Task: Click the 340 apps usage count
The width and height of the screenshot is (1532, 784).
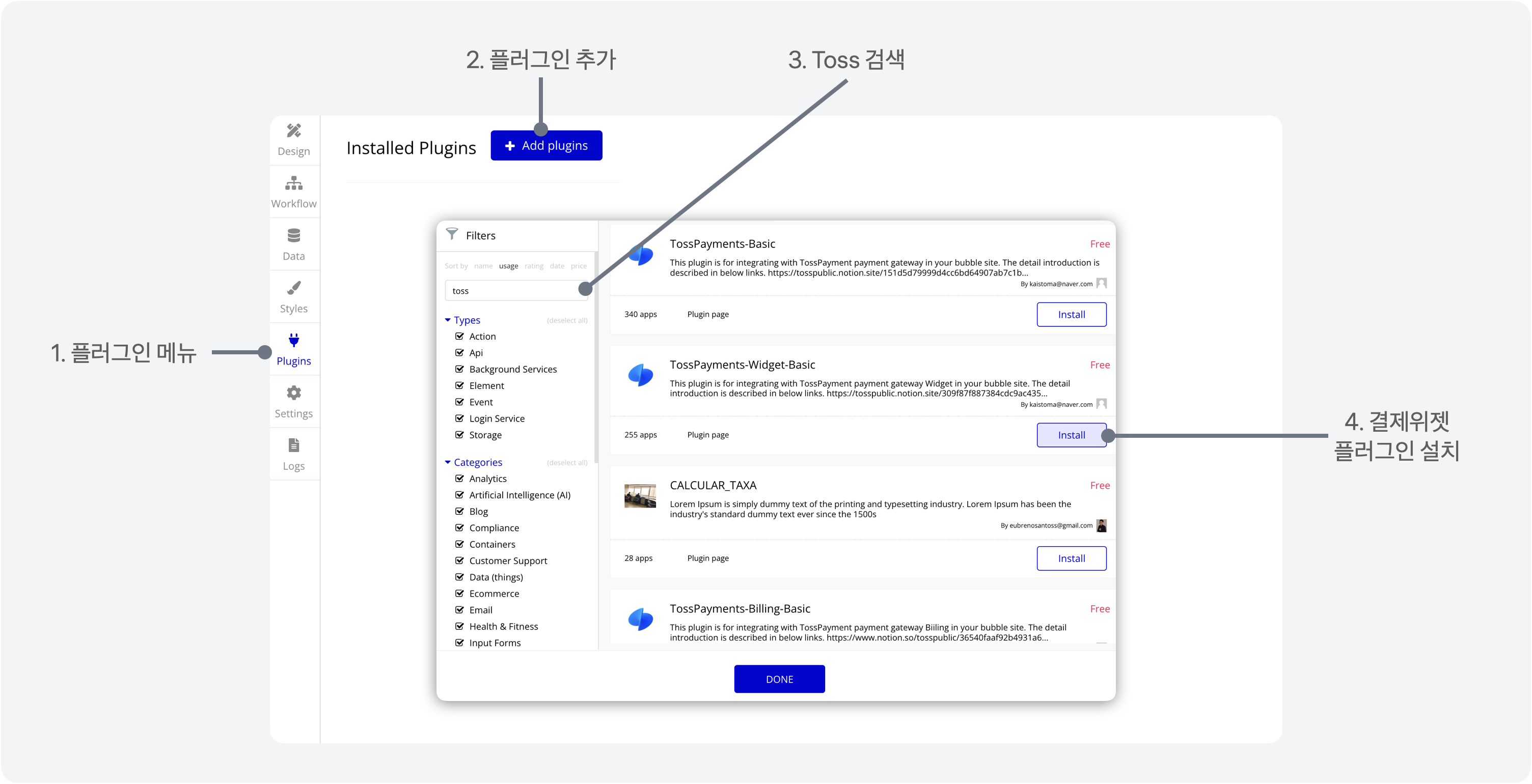Action: (641, 315)
